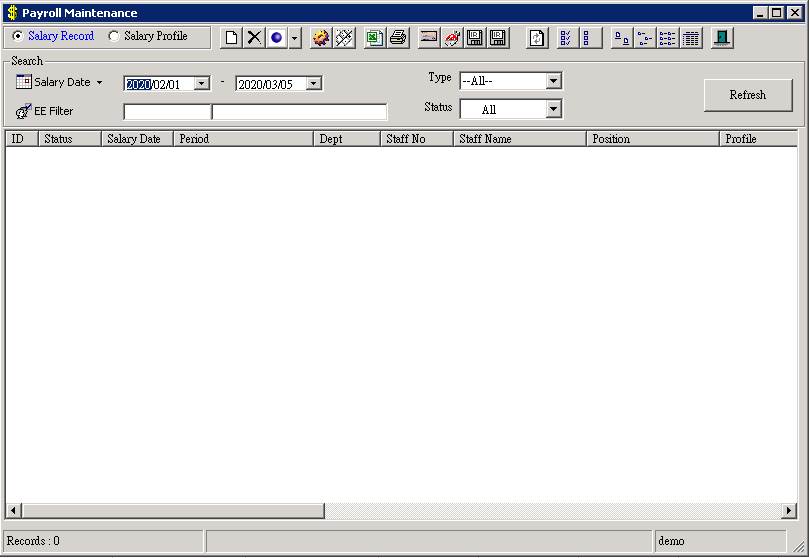This screenshot has width=809, height=558.
Task: Click the details grid view icon
Action: tap(691, 38)
